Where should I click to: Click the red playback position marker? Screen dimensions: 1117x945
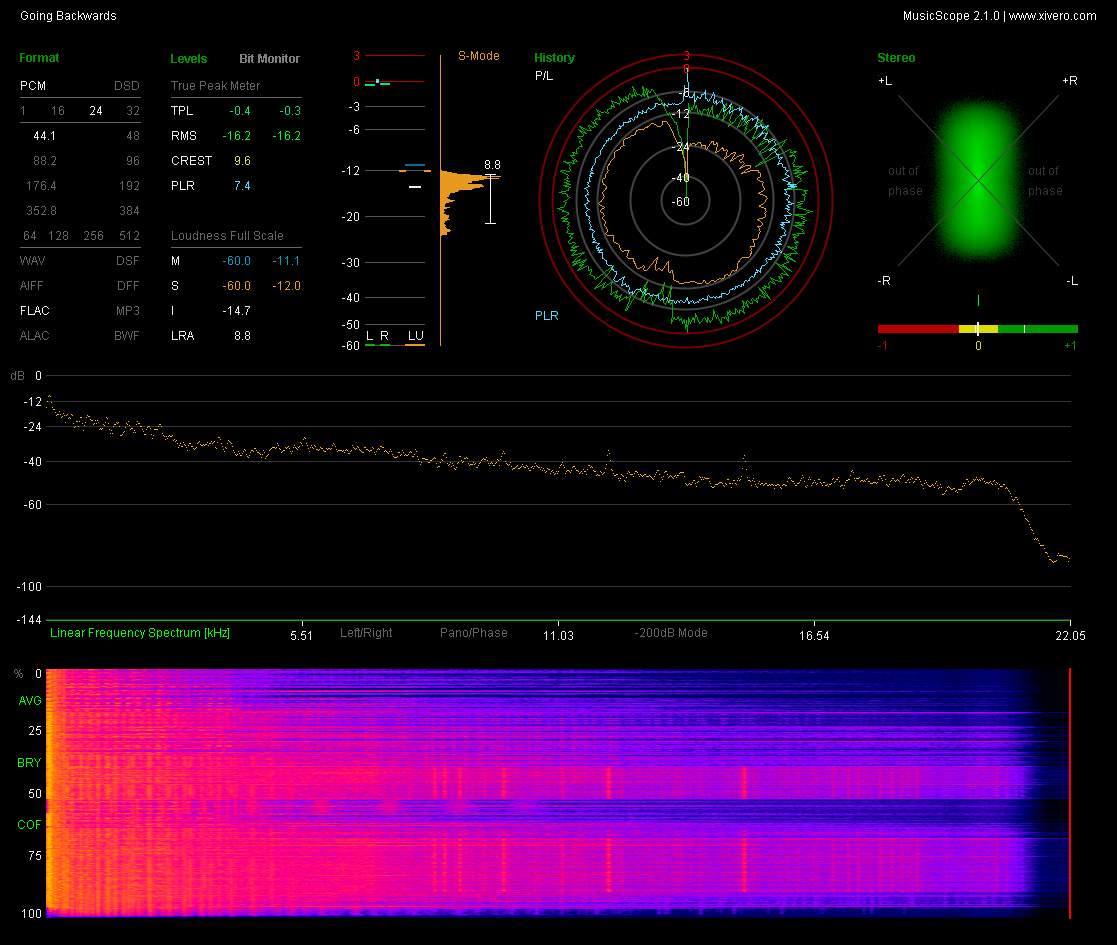point(1069,793)
